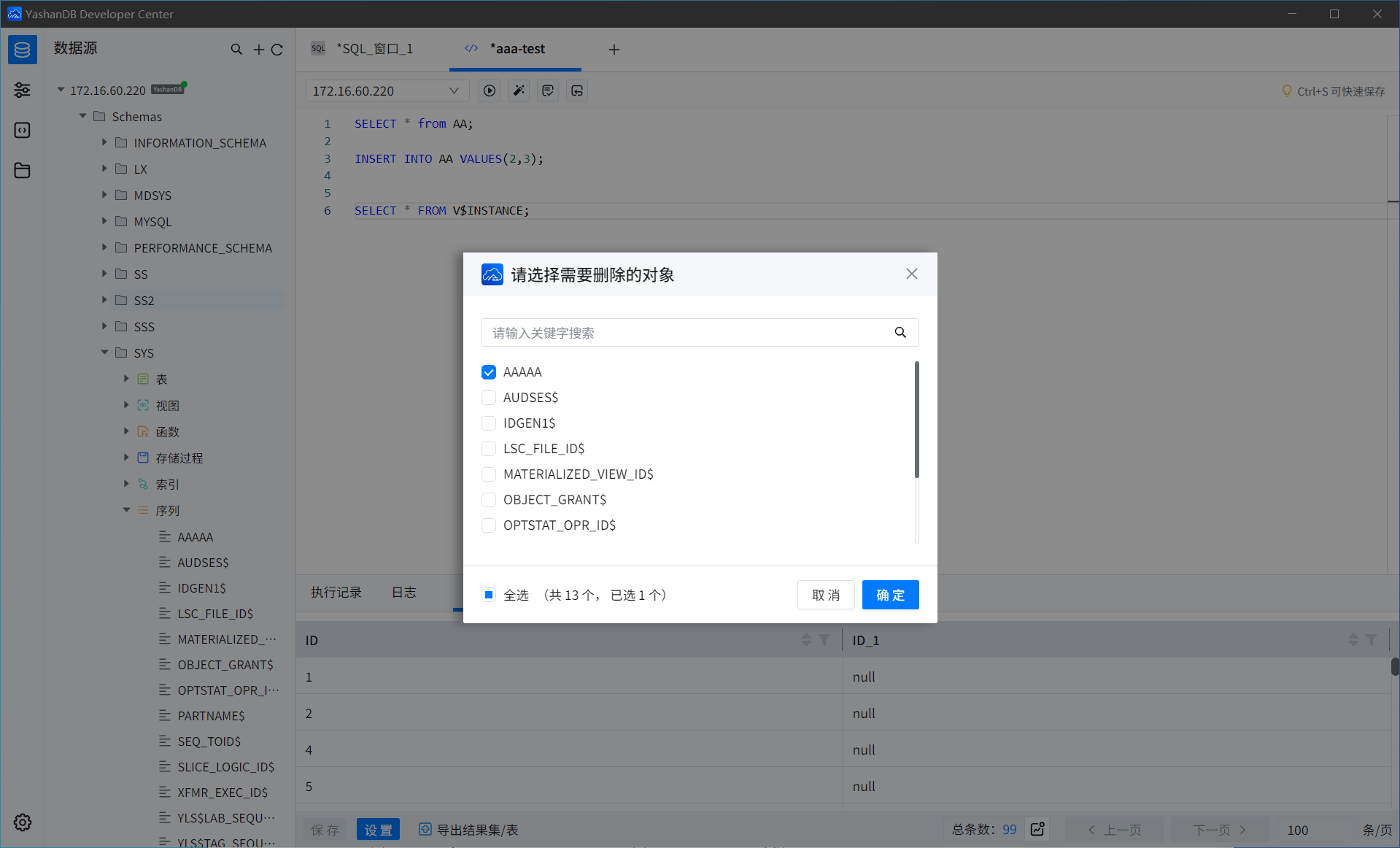Switch to the 日志 log tab

coord(403,593)
